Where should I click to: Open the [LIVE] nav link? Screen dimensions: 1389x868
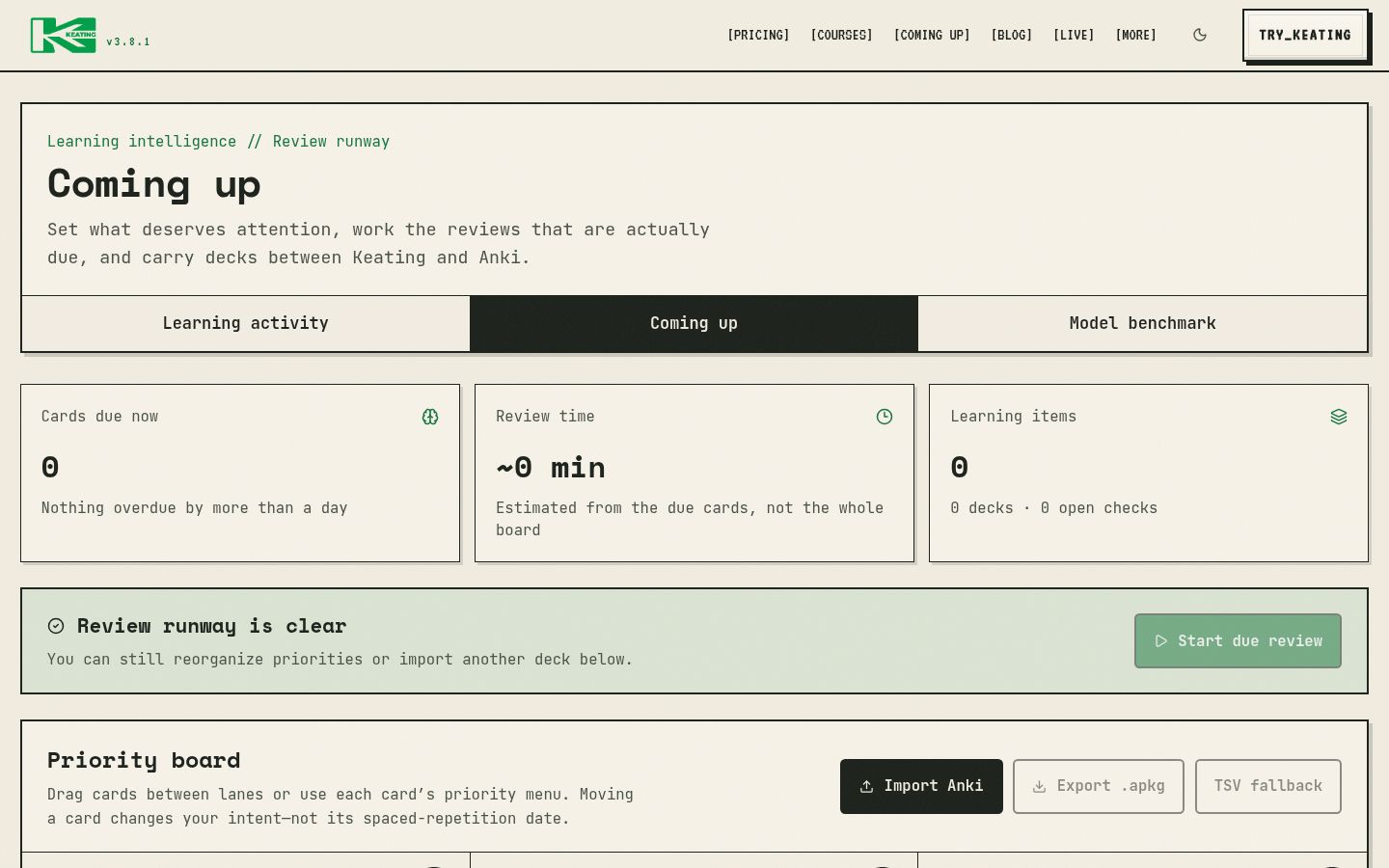pyautogui.click(x=1074, y=35)
